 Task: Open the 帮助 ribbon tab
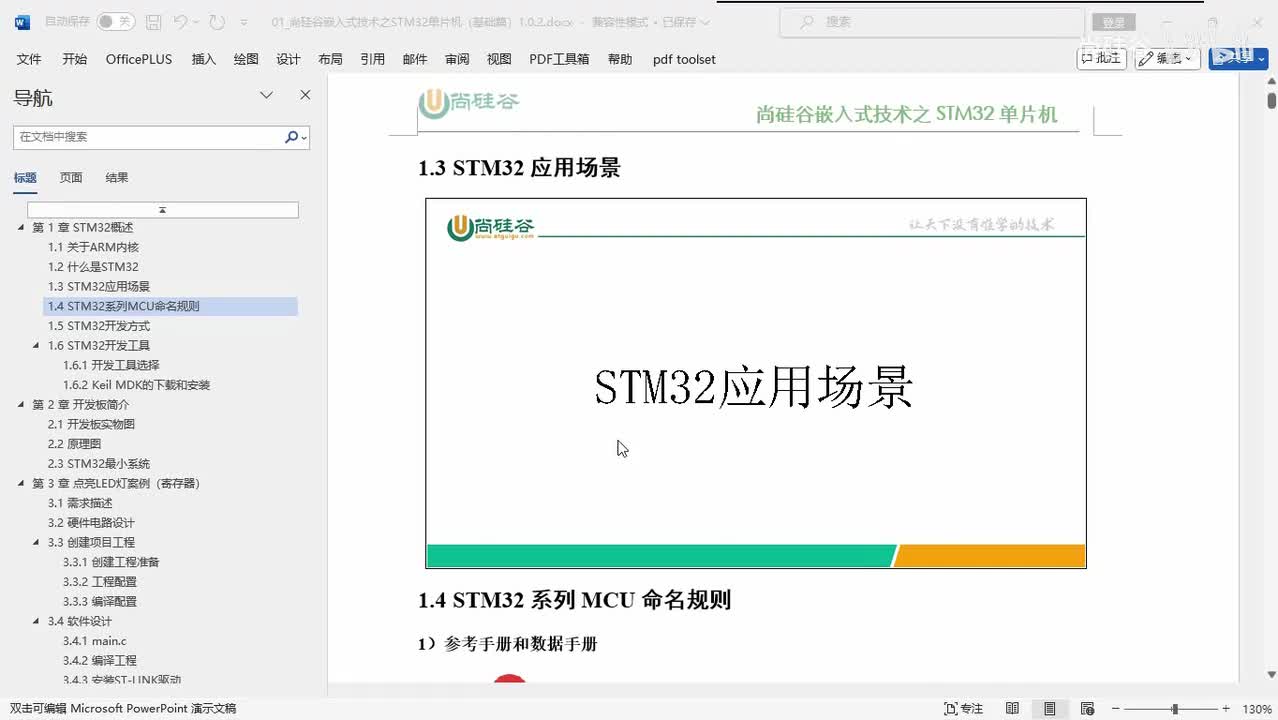point(620,59)
